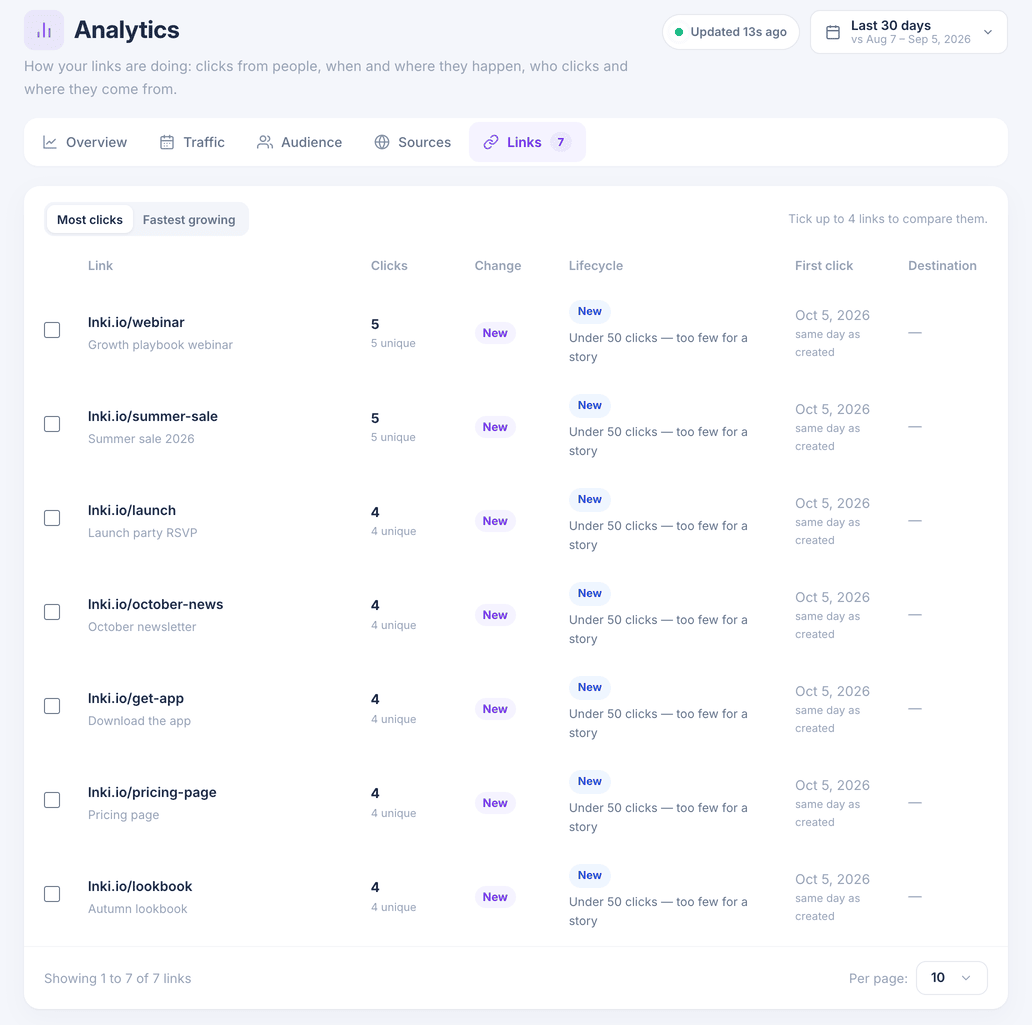Switch to Most clicks sorting
This screenshot has width=1032, height=1025.
(90, 219)
